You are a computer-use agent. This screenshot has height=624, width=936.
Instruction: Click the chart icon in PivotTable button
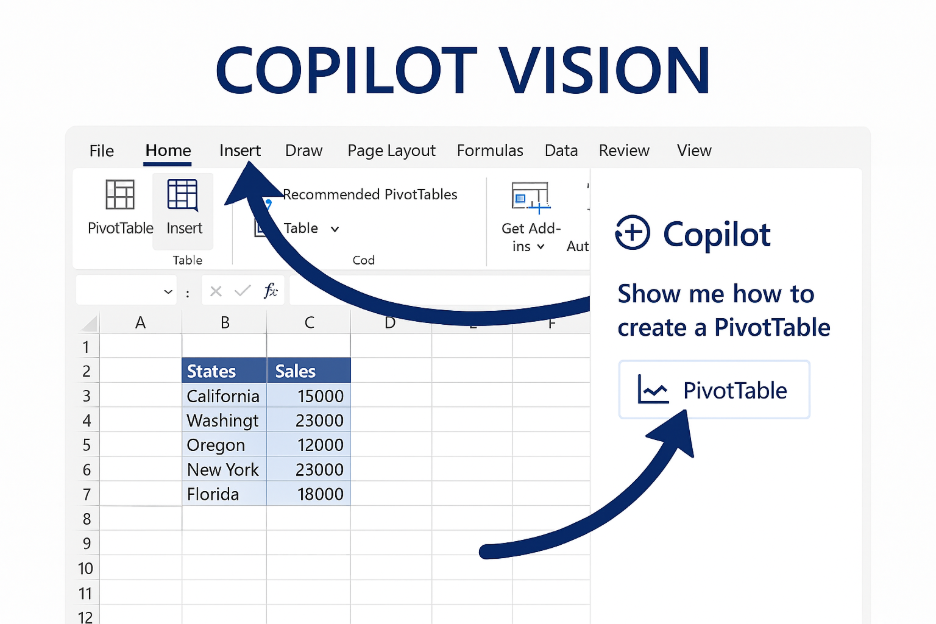[652, 389]
